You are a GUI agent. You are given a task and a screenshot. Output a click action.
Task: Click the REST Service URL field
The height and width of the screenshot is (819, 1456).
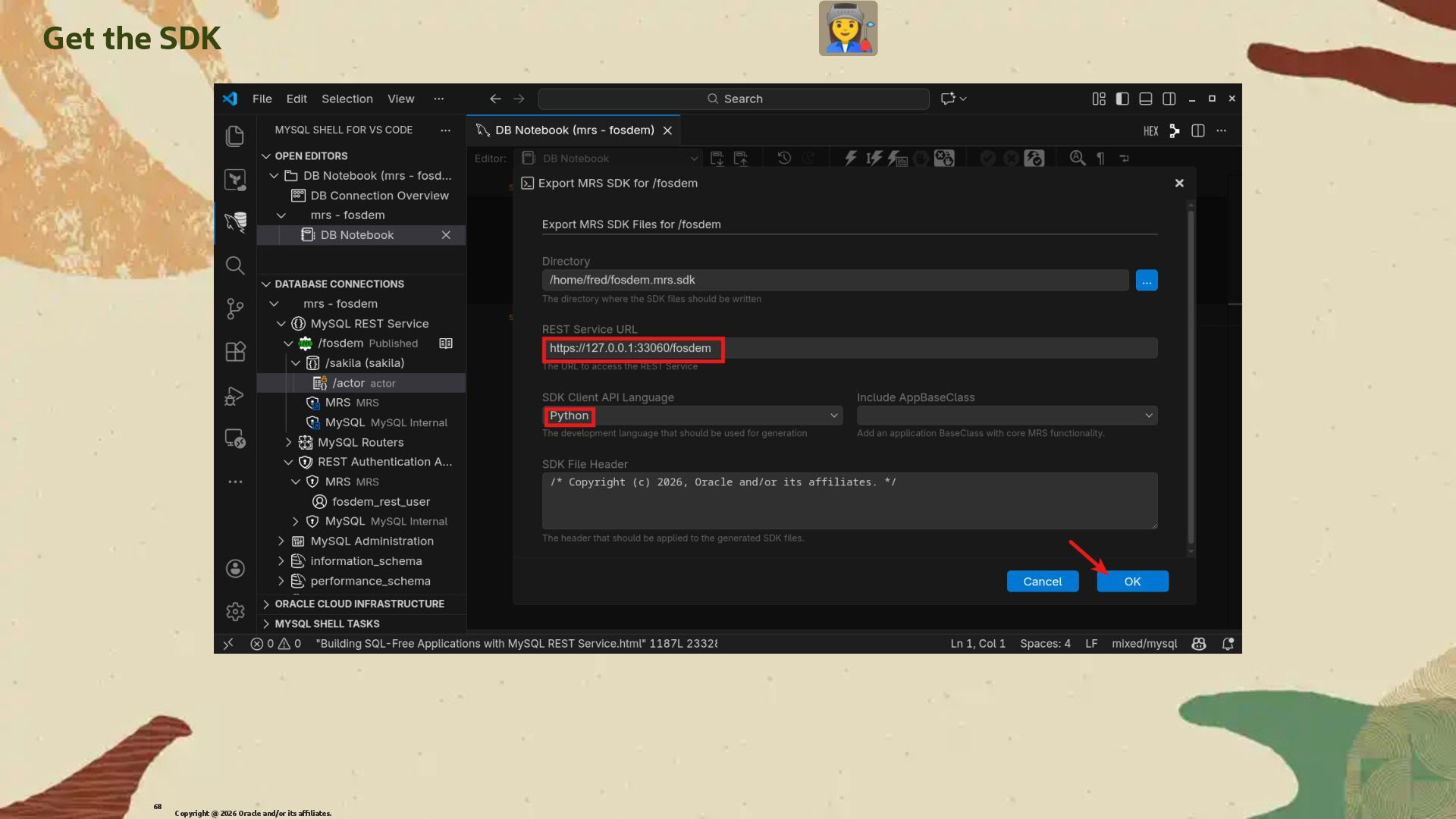click(x=849, y=348)
